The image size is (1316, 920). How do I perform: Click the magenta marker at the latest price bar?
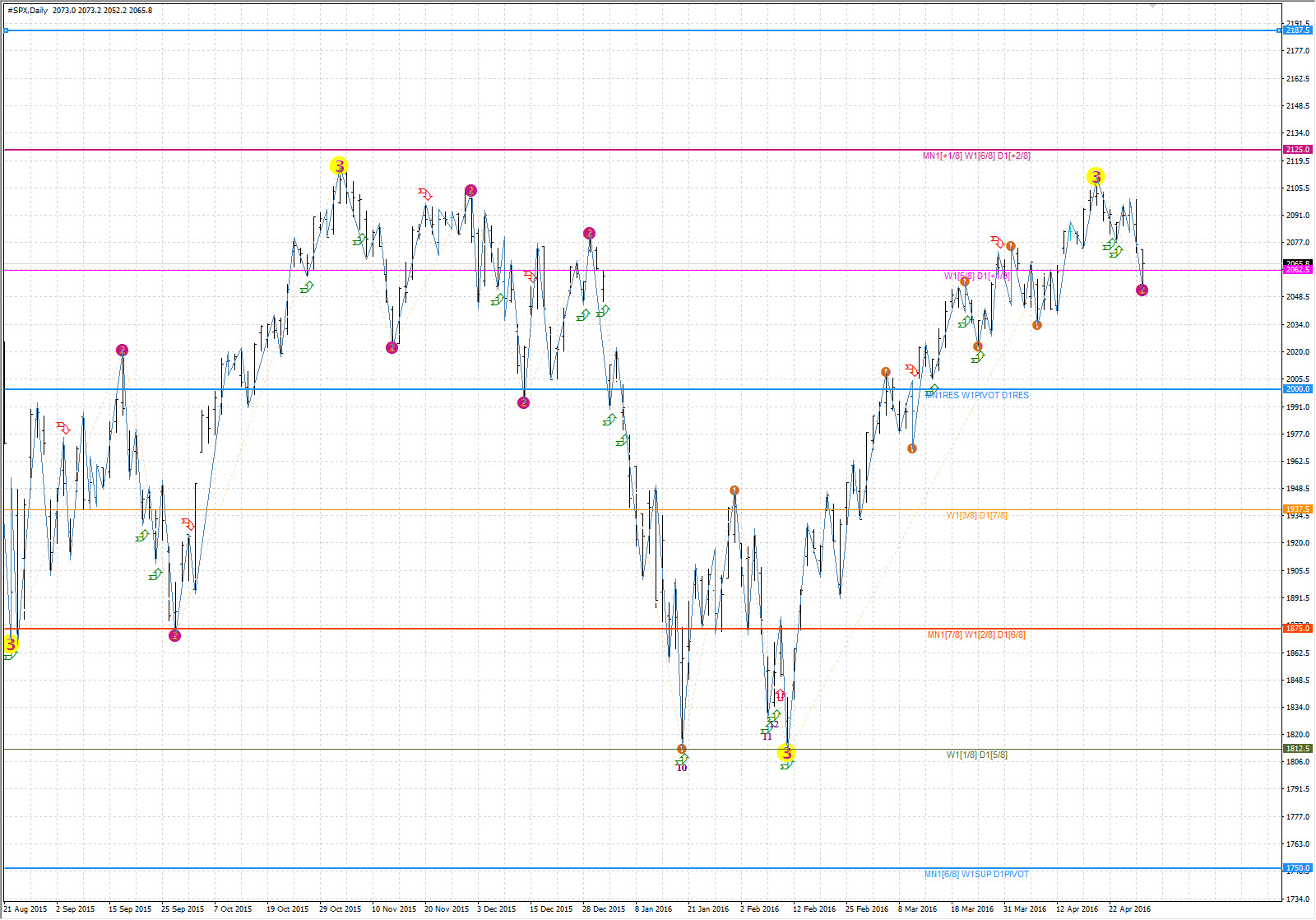[1142, 290]
